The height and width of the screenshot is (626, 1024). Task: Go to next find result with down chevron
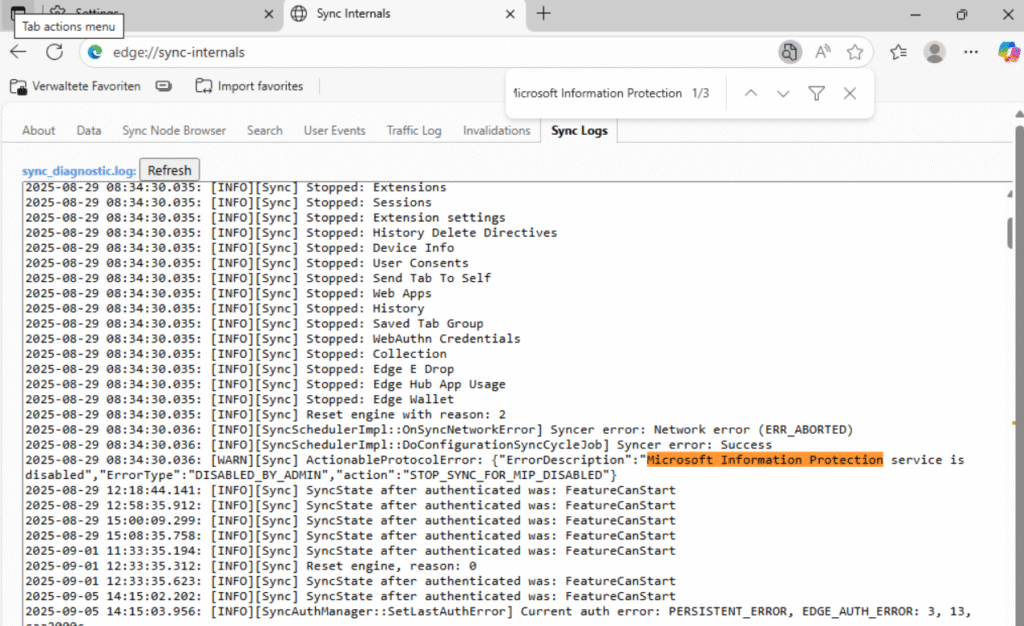pos(783,93)
